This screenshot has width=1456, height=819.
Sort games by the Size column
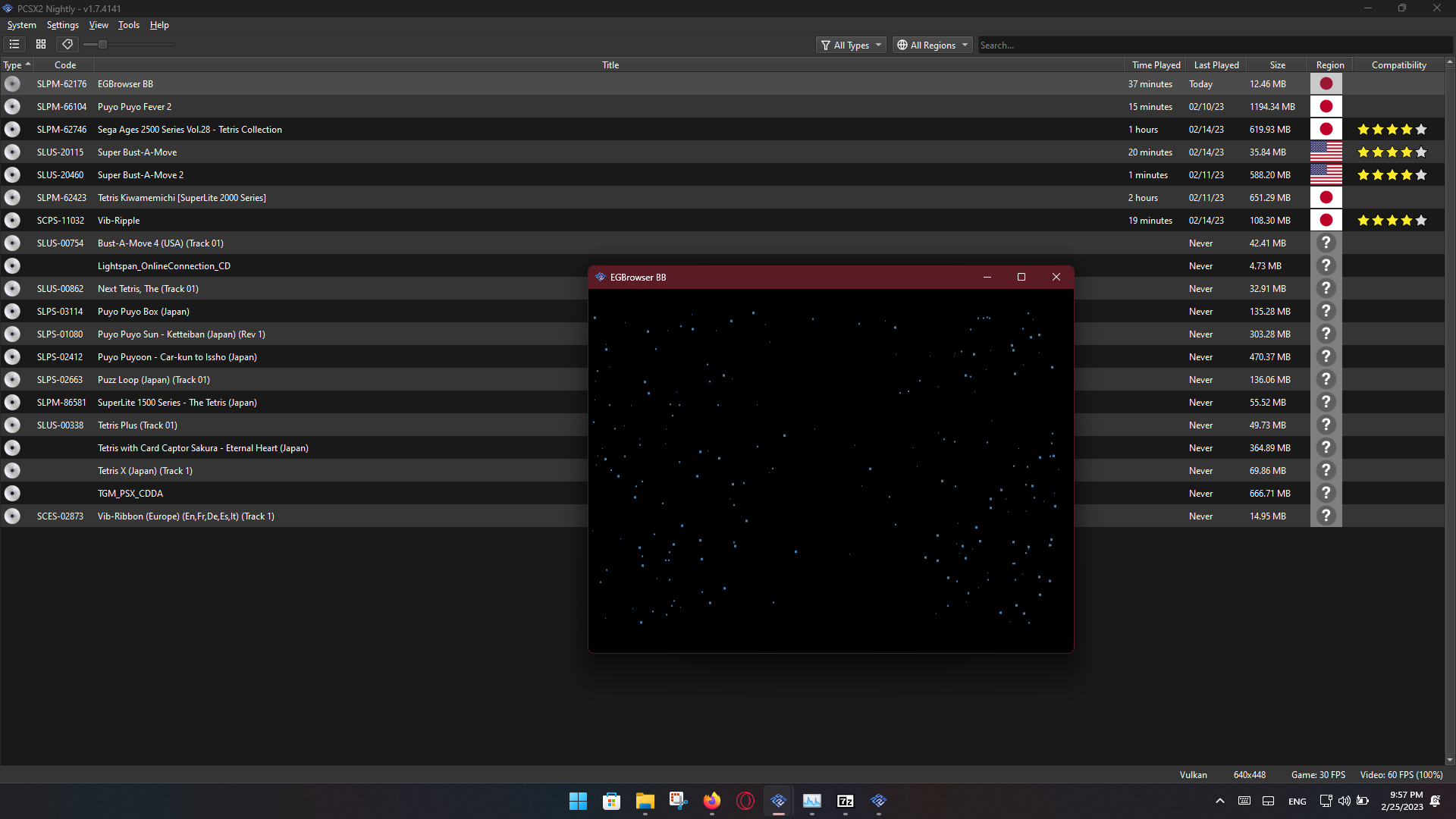[1277, 64]
